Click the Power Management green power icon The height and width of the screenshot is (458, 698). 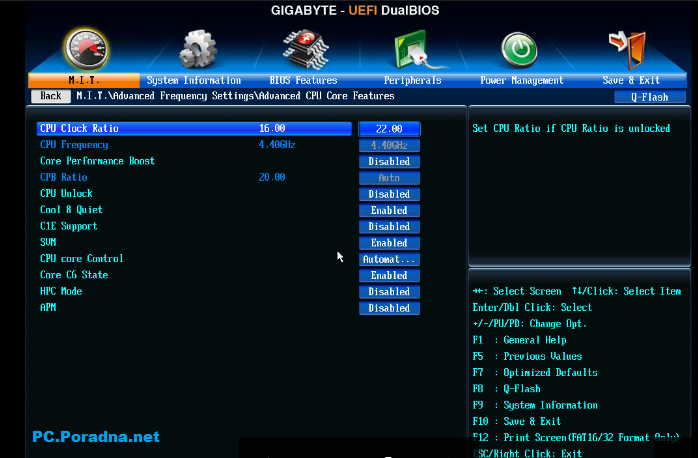click(519, 49)
